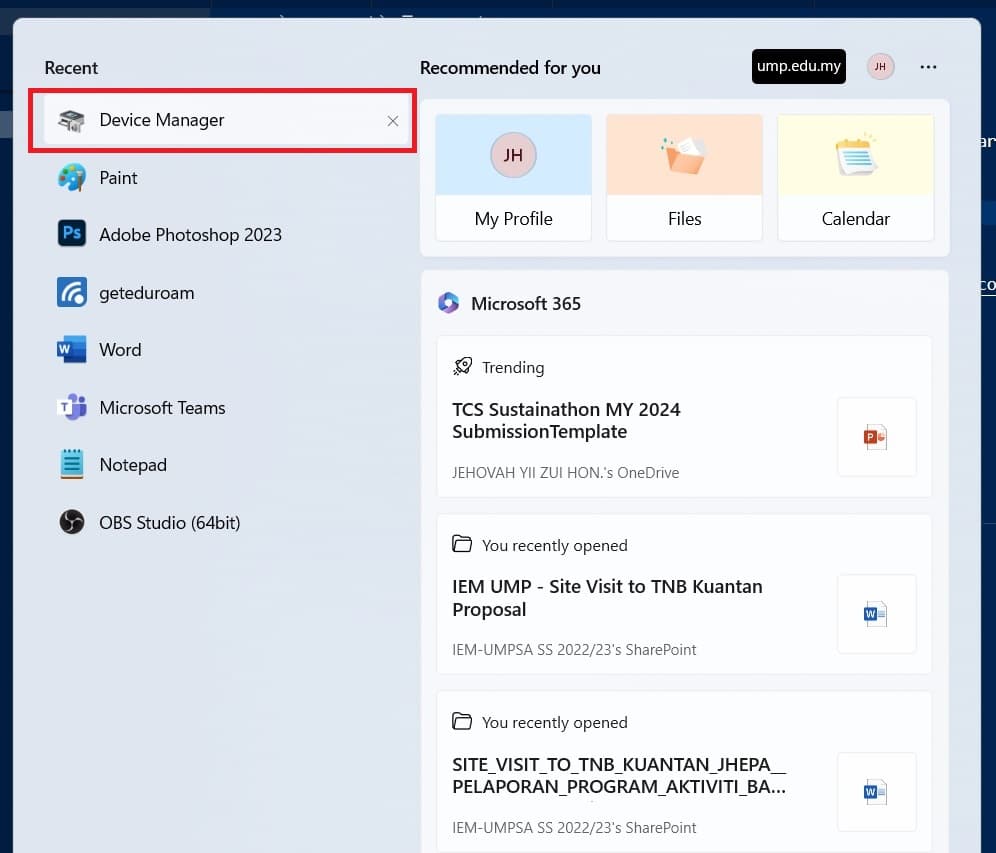The image size is (996, 853).
Task: Click the PowerPoint file thumbnail
Action: (x=877, y=437)
